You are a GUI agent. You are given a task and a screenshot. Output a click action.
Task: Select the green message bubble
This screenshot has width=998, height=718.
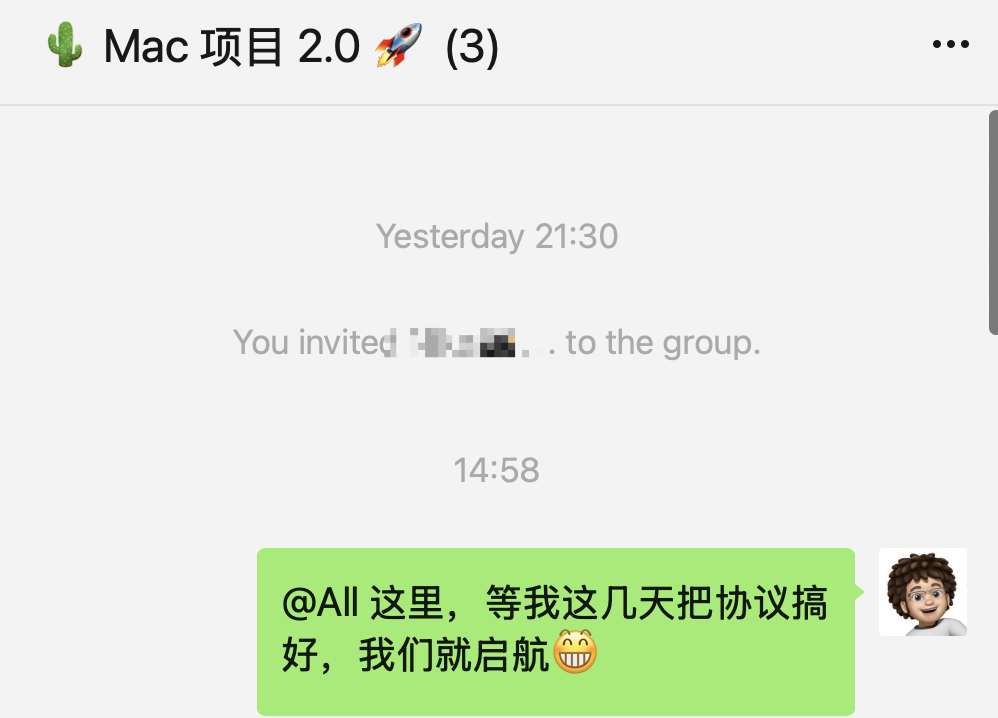click(x=556, y=631)
